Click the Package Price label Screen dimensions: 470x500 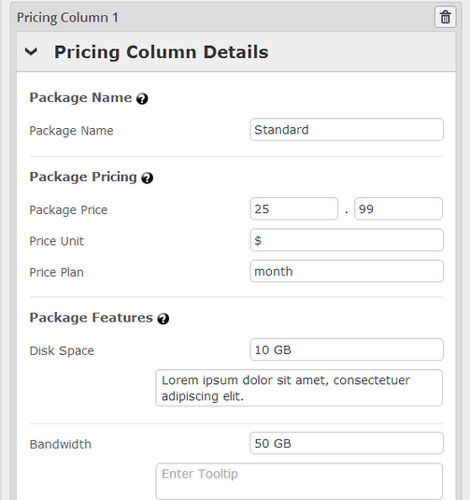(x=68, y=210)
